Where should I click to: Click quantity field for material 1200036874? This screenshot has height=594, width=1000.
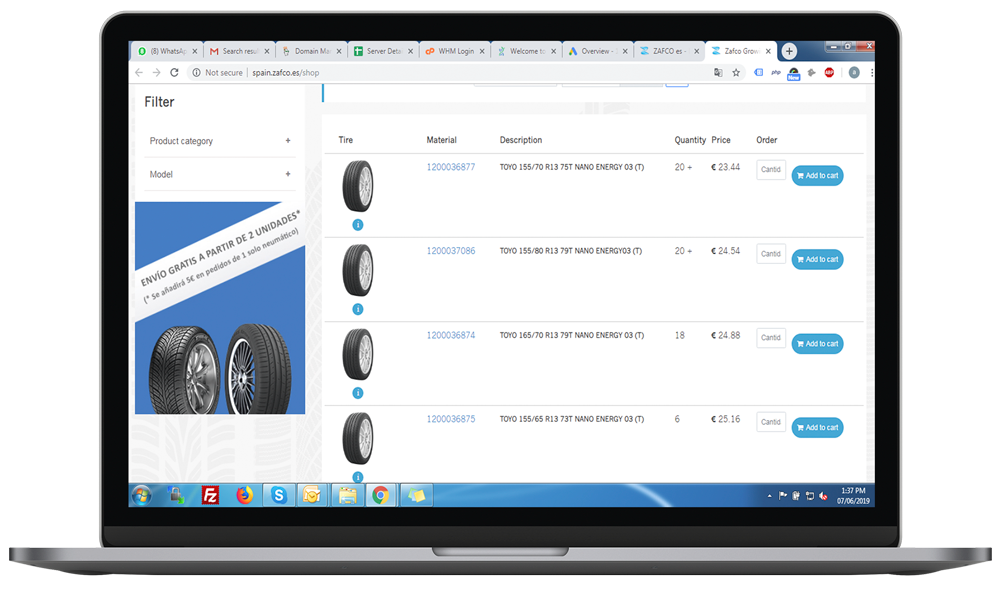pyautogui.click(x=770, y=338)
